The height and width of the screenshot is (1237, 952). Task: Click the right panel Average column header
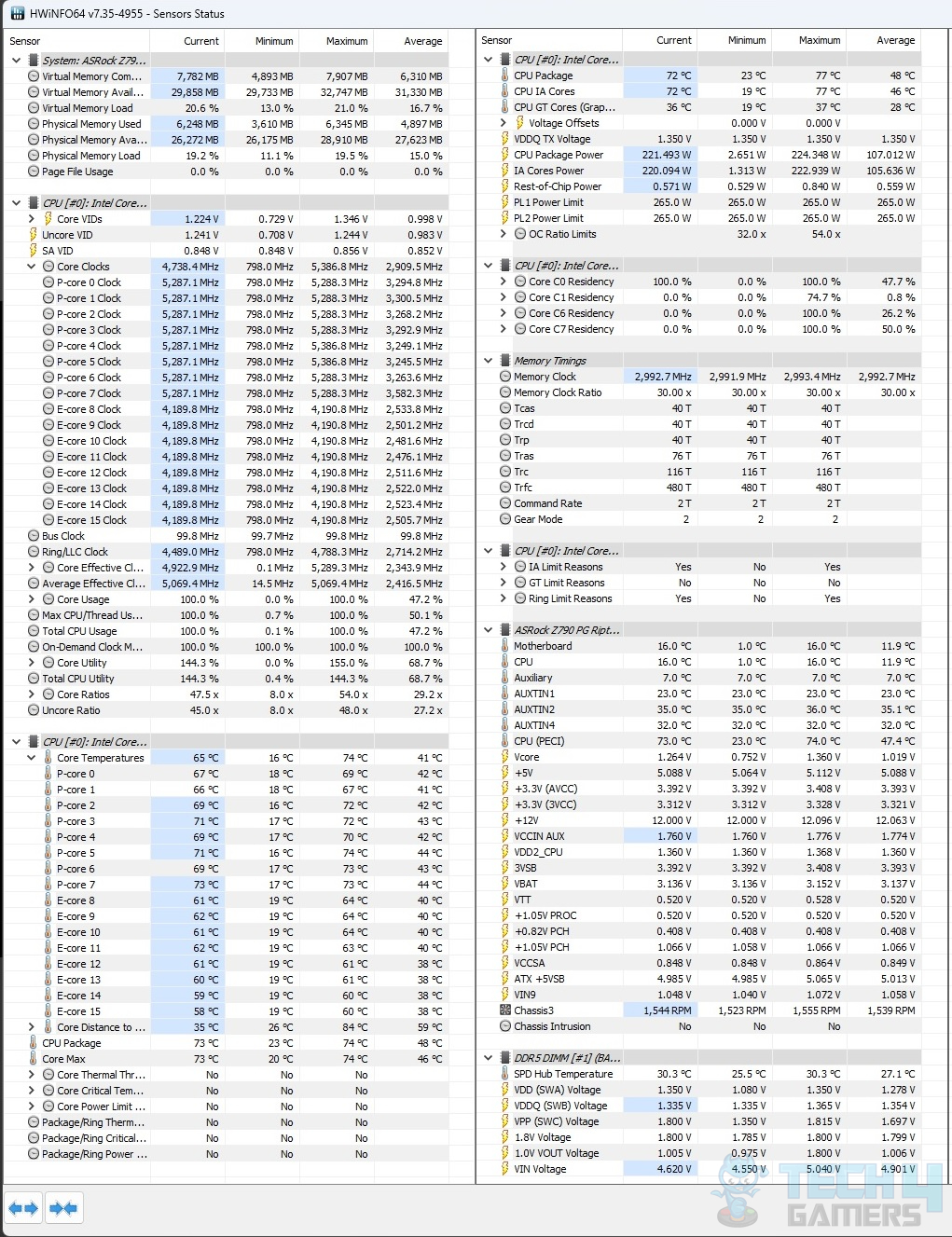tap(883, 40)
